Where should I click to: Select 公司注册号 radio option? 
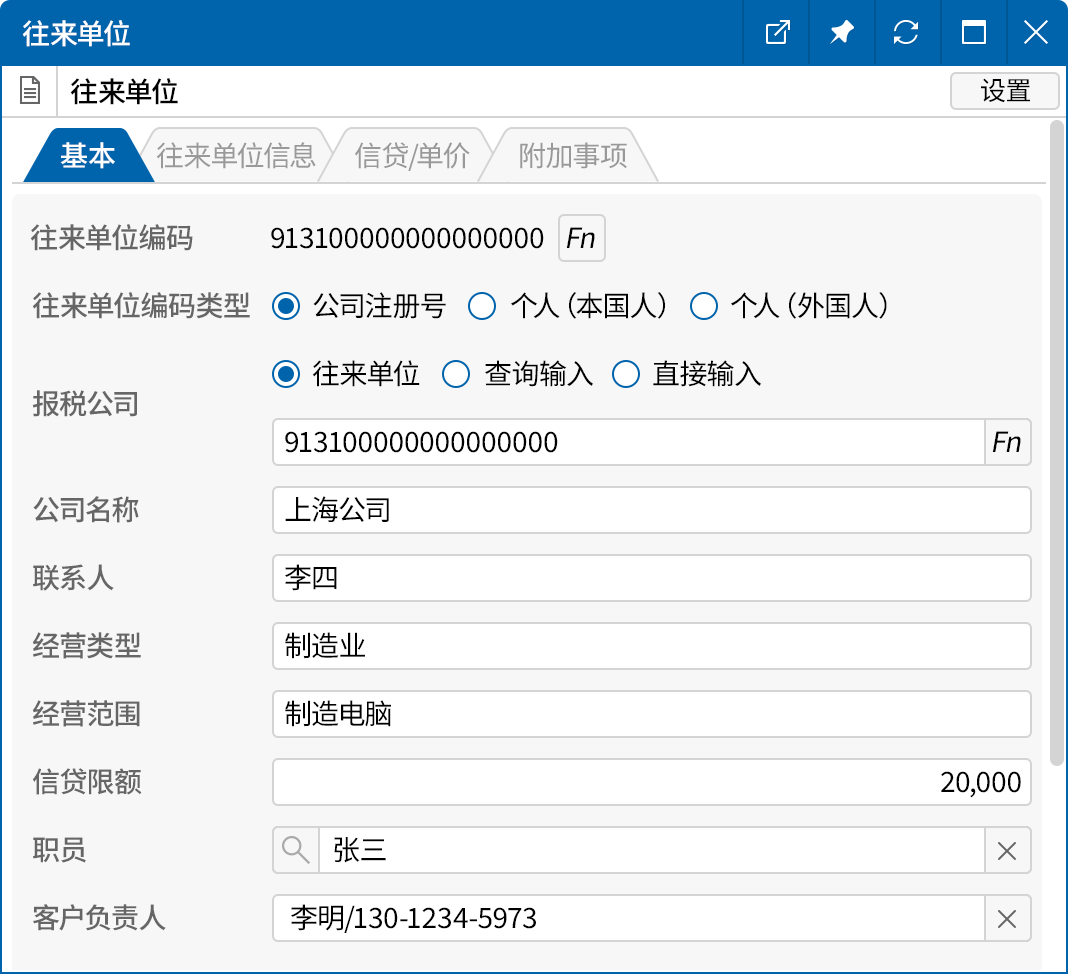[x=287, y=306]
